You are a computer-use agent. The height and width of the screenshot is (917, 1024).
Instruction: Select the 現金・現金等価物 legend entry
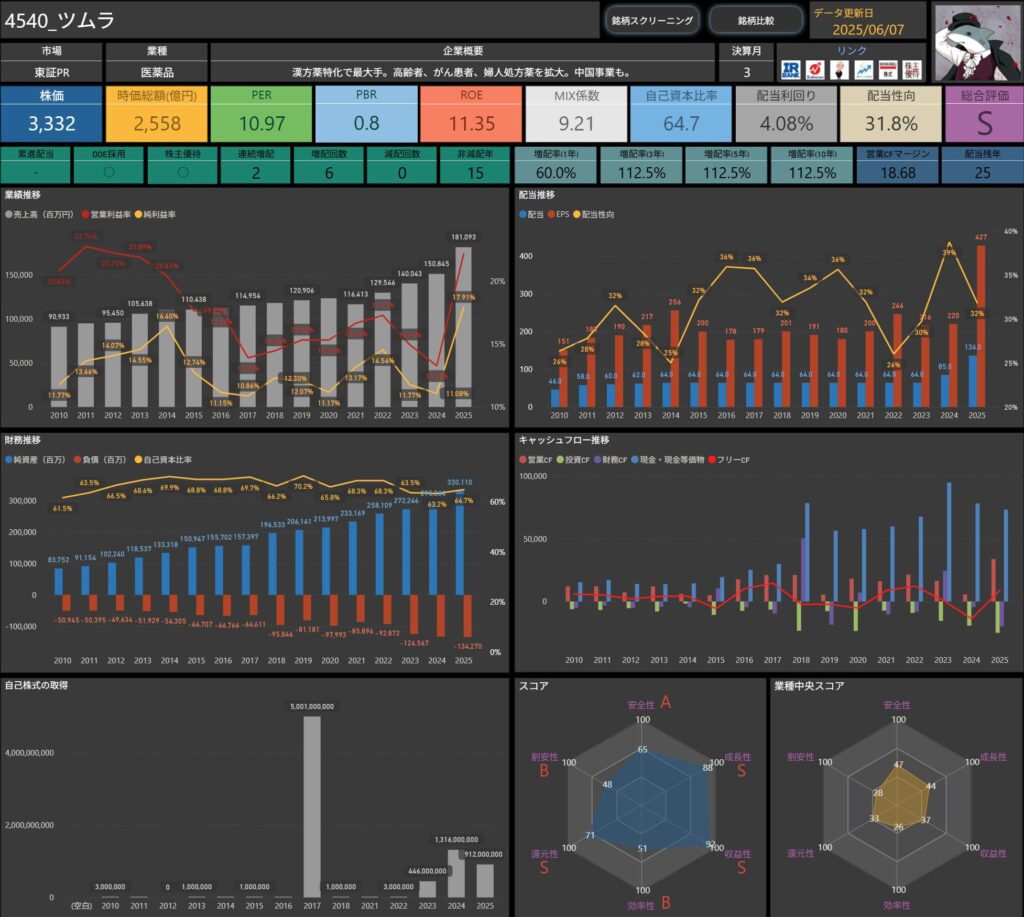[x=667, y=460]
